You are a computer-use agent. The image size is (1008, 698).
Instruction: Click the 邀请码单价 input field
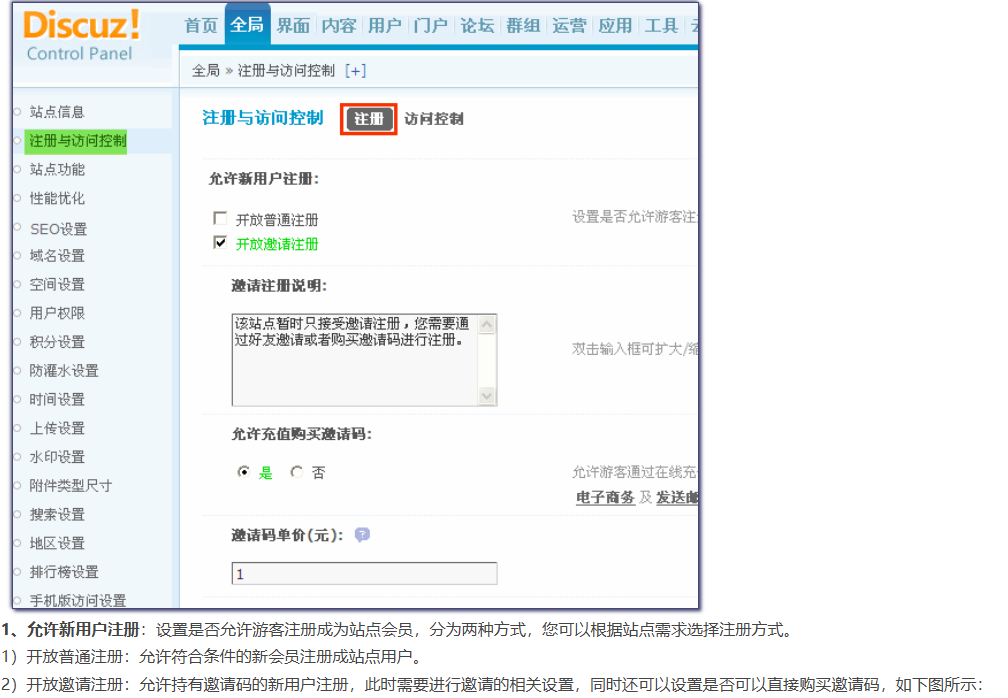click(364, 574)
